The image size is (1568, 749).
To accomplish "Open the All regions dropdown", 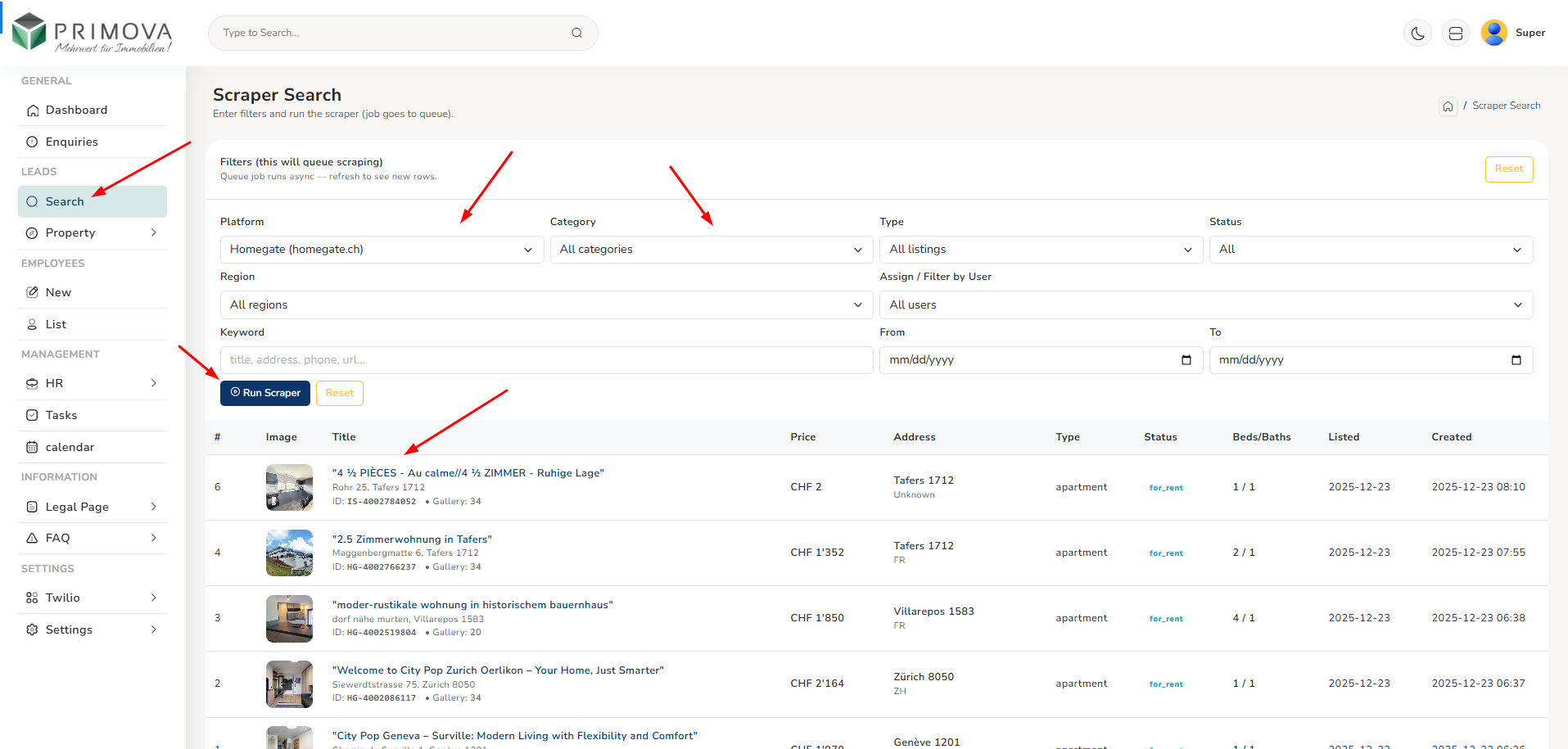I will 546,305.
